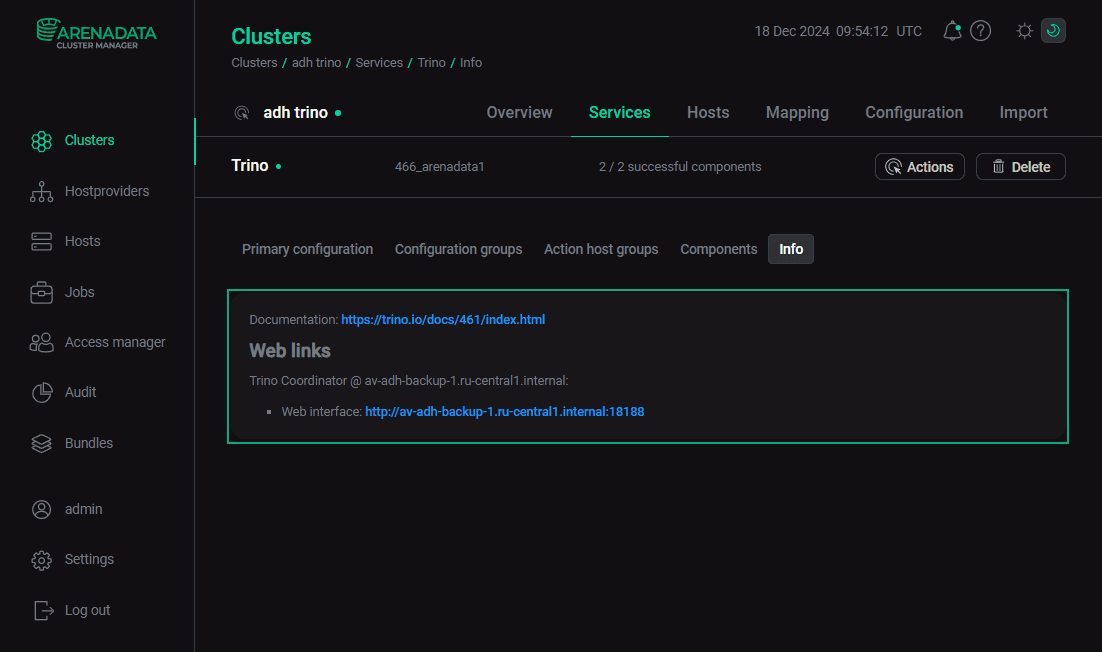
Task: Click the Clusters sidebar icon
Action: click(x=41, y=141)
